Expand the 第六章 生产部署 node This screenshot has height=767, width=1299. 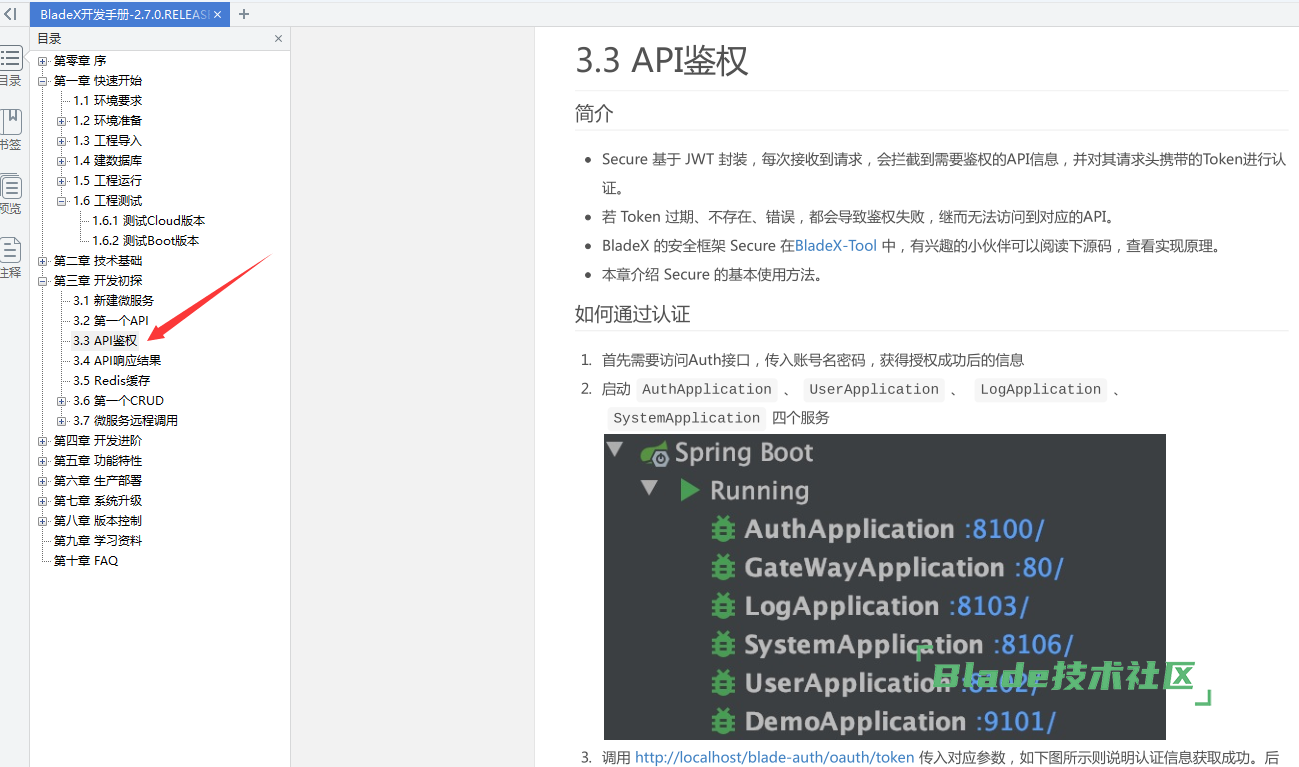click(43, 481)
